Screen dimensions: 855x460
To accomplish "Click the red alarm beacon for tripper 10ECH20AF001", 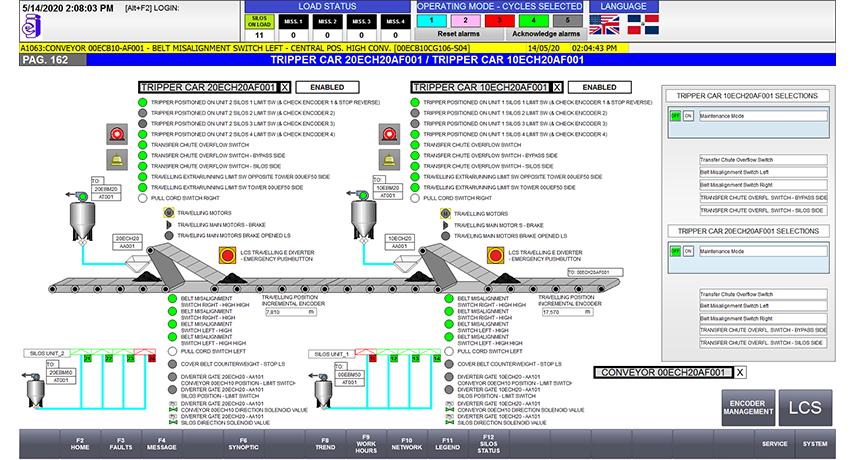I will [389, 134].
